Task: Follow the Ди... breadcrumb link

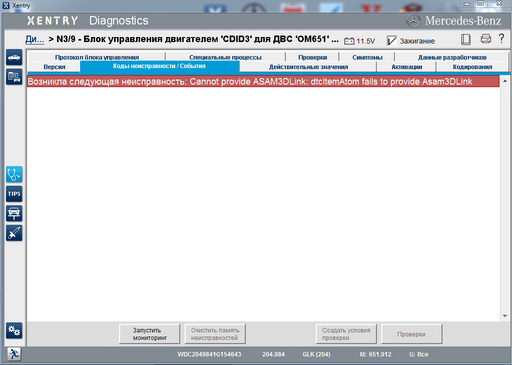Action: [x=35, y=39]
